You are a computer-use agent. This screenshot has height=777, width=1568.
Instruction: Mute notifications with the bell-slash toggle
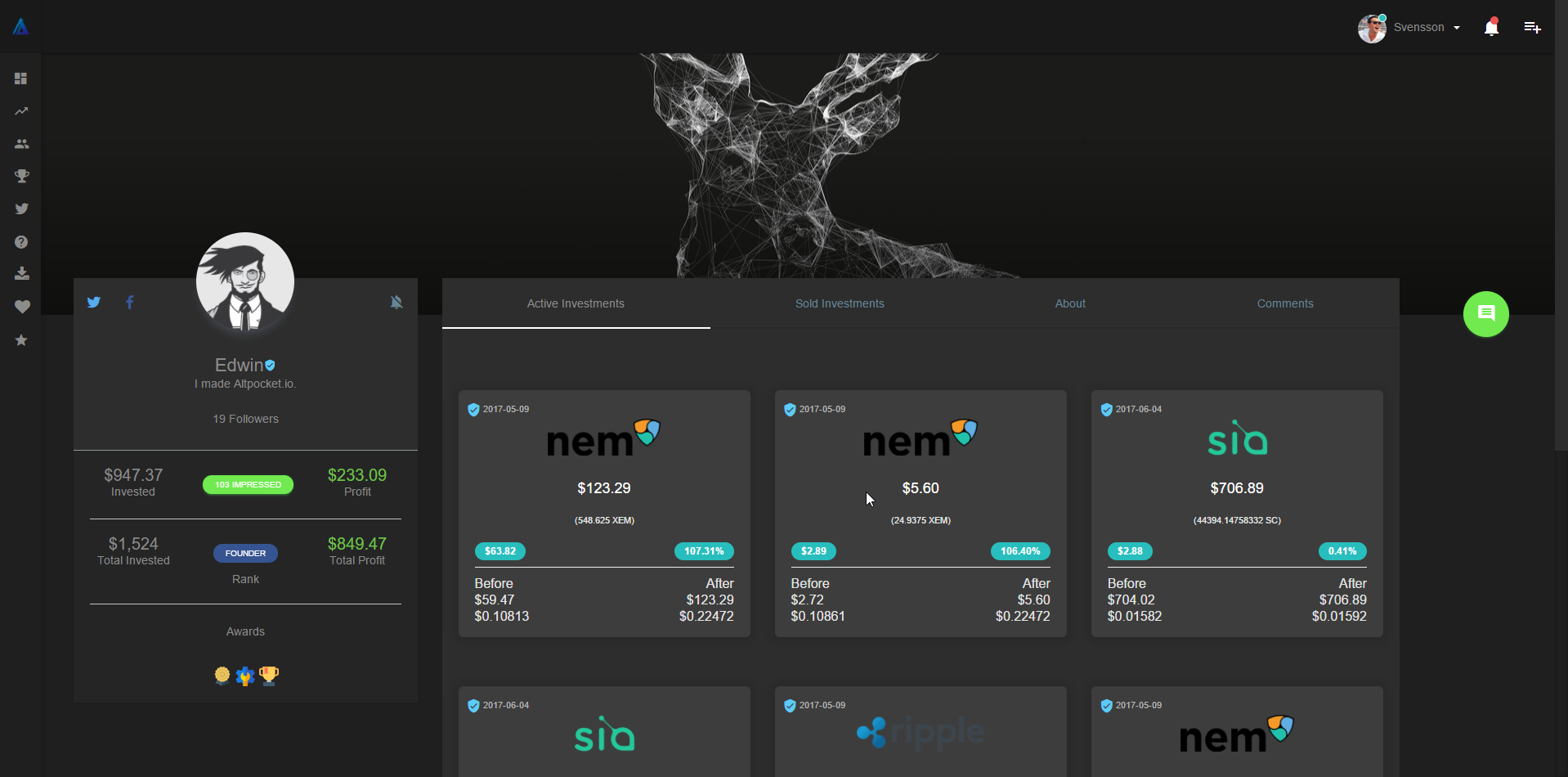coord(396,302)
